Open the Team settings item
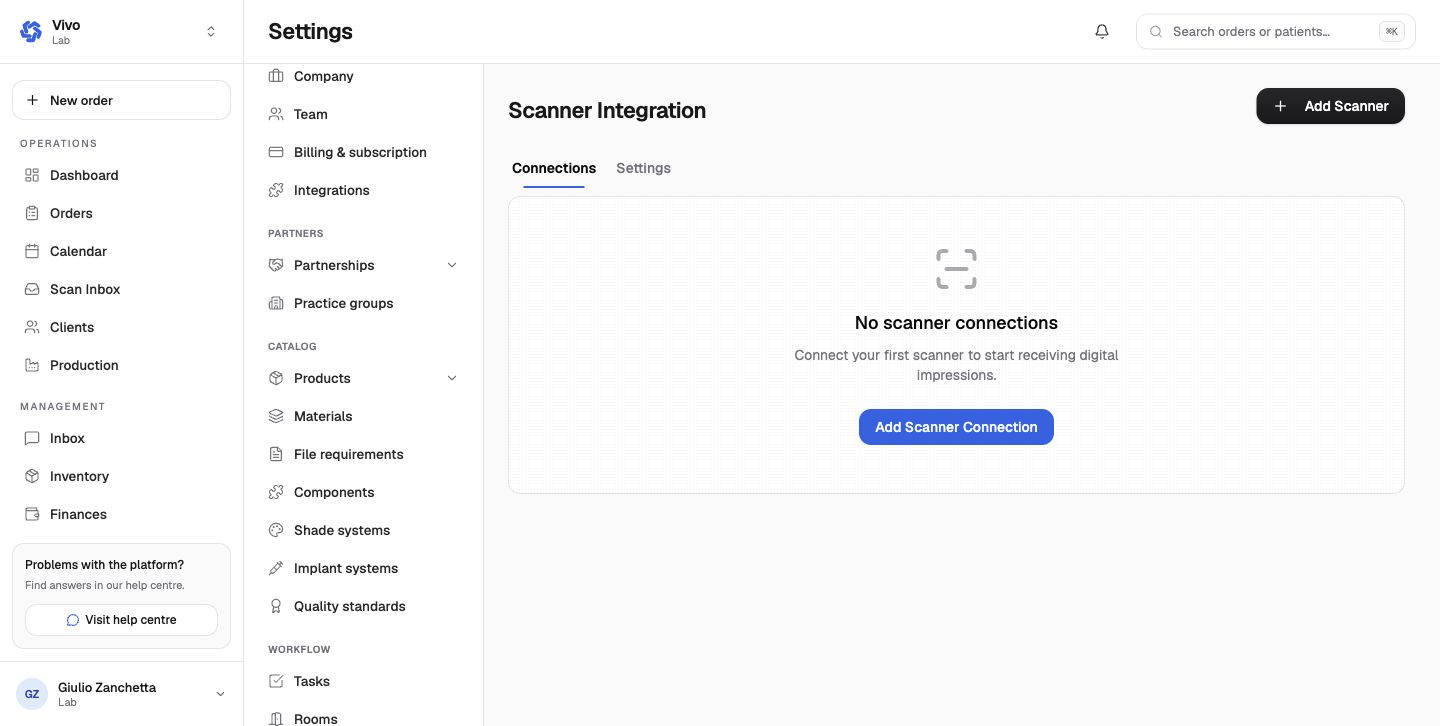The height and width of the screenshot is (726, 1440). 363,114
